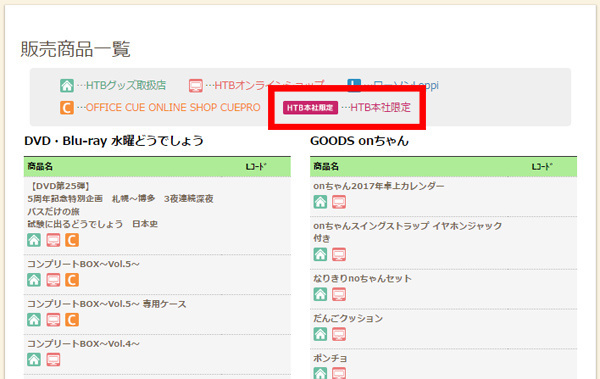Click the orange C CUEPRO legend icon
The image size is (600, 379).
(x=67, y=108)
